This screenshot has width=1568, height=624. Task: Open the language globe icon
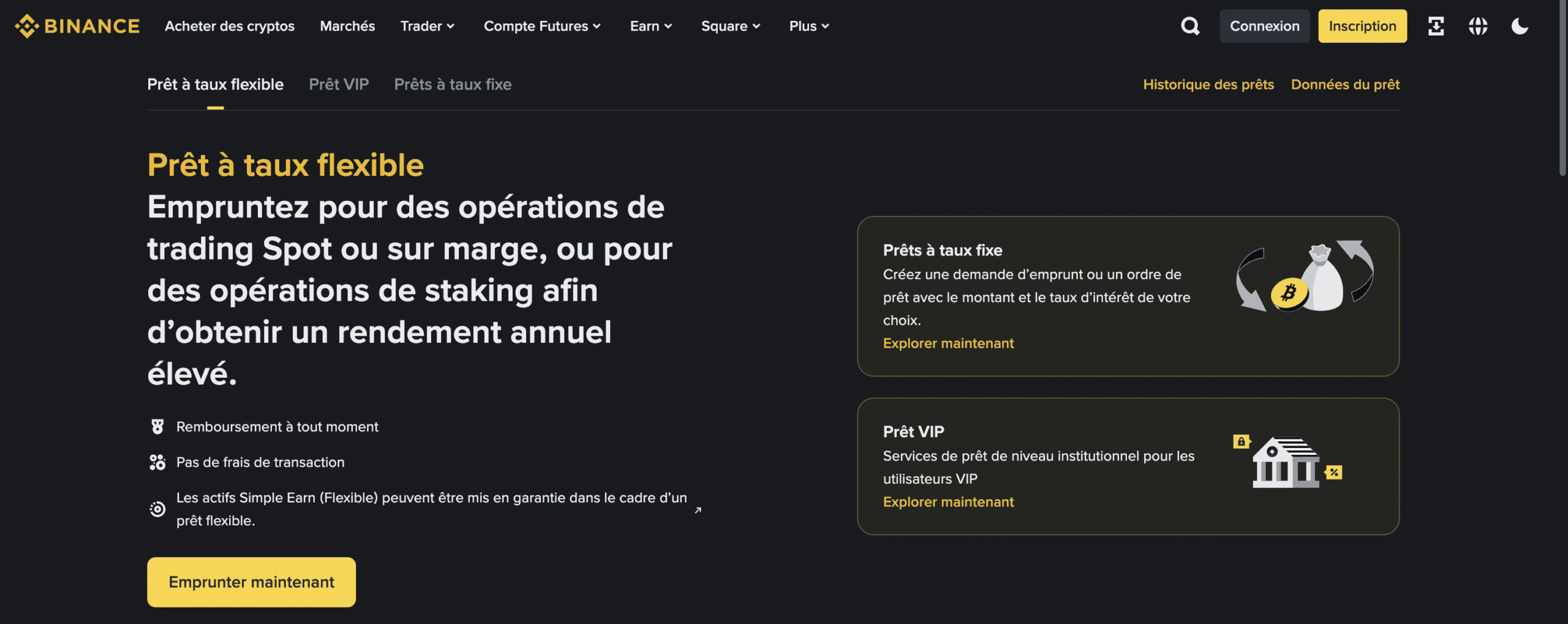1477,26
